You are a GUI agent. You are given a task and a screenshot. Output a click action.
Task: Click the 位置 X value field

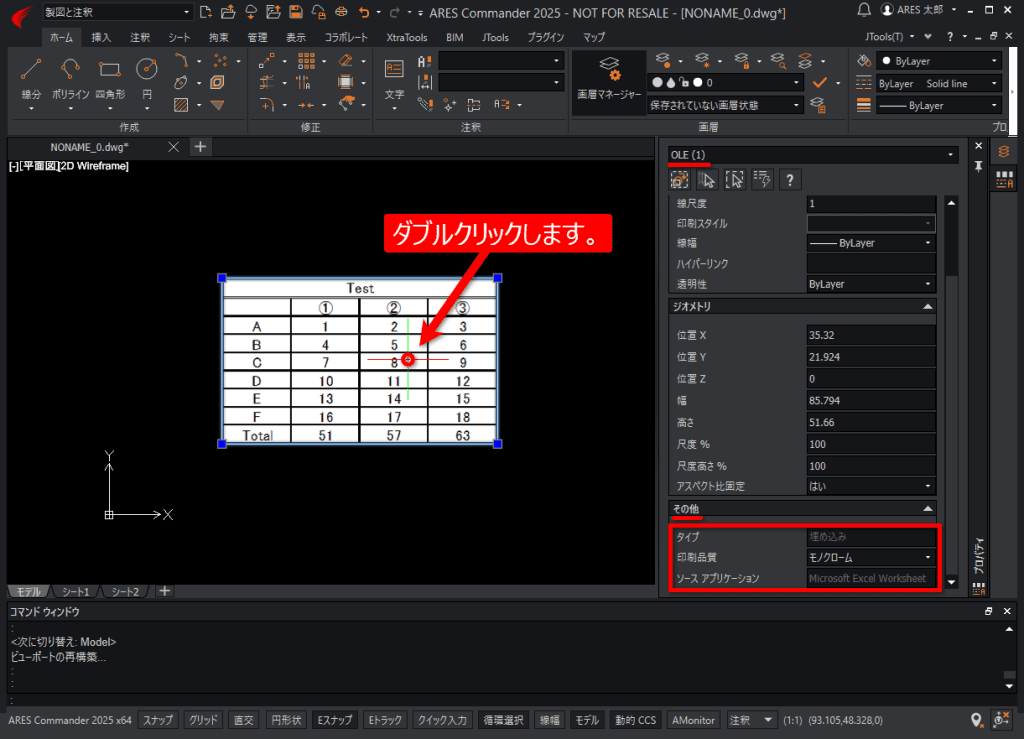pos(871,335)
